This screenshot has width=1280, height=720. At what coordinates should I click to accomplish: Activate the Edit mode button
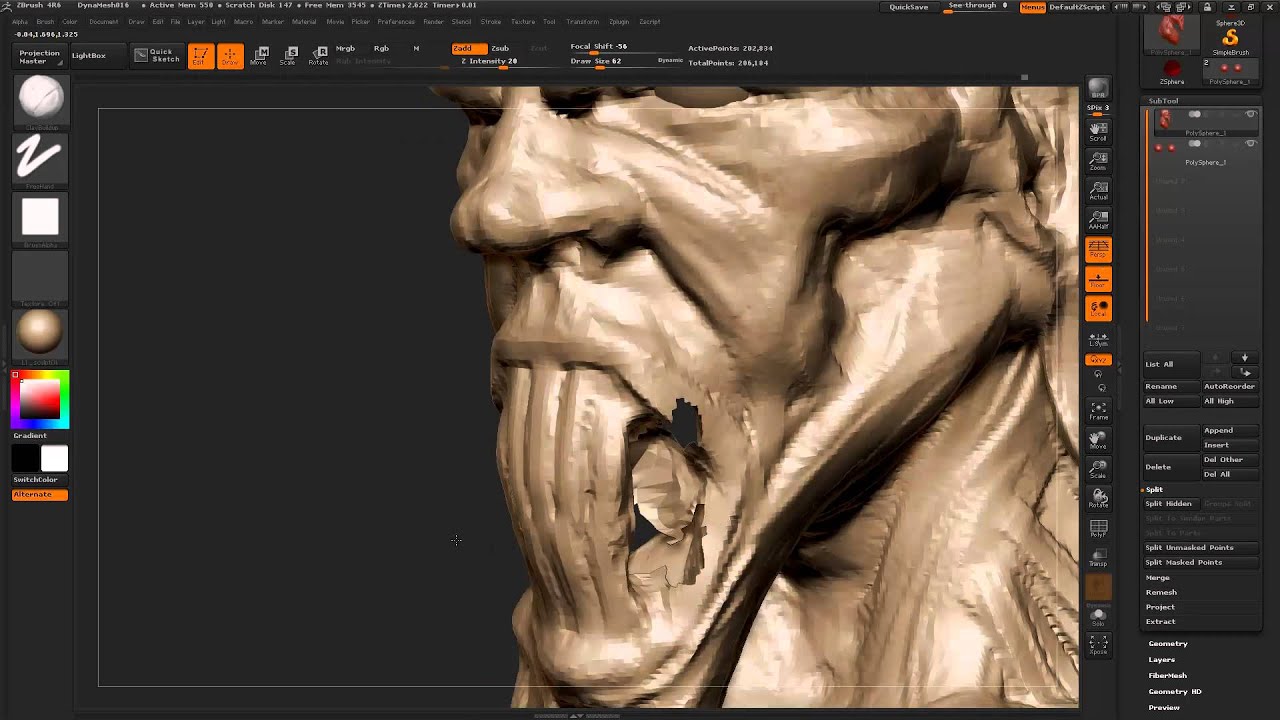200,56
